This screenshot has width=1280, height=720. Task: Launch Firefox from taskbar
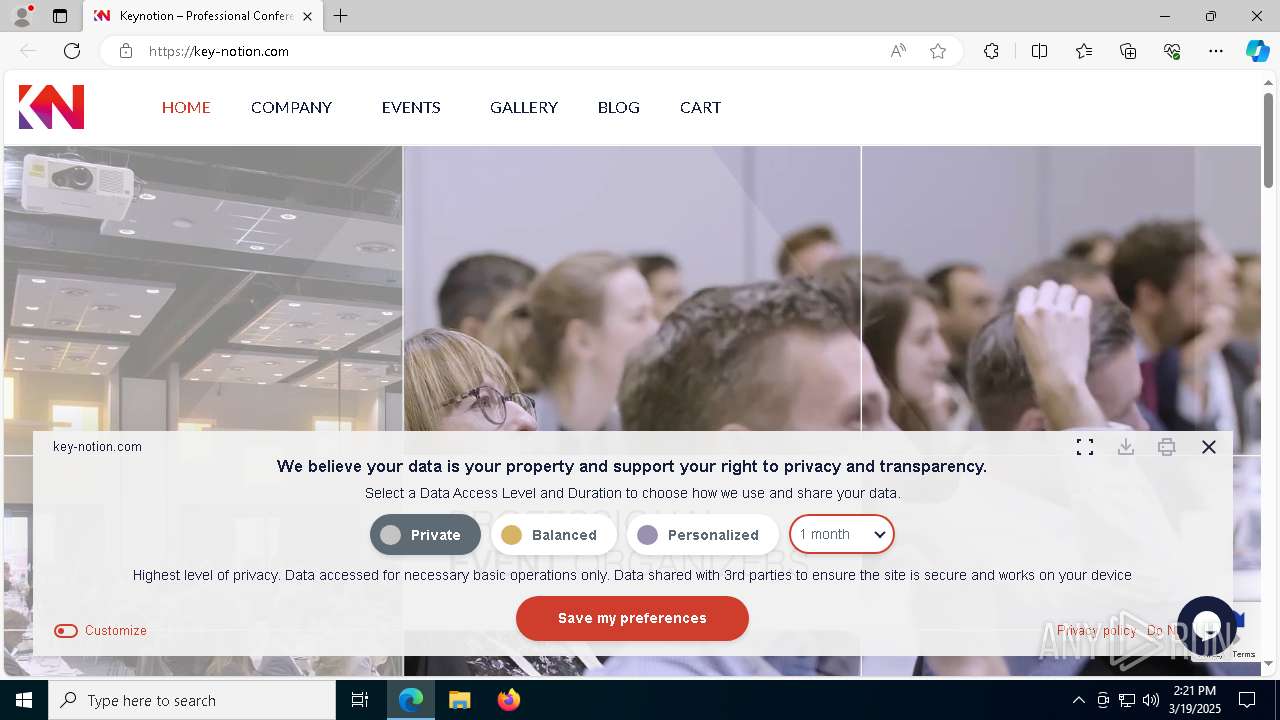pos(508,700)
